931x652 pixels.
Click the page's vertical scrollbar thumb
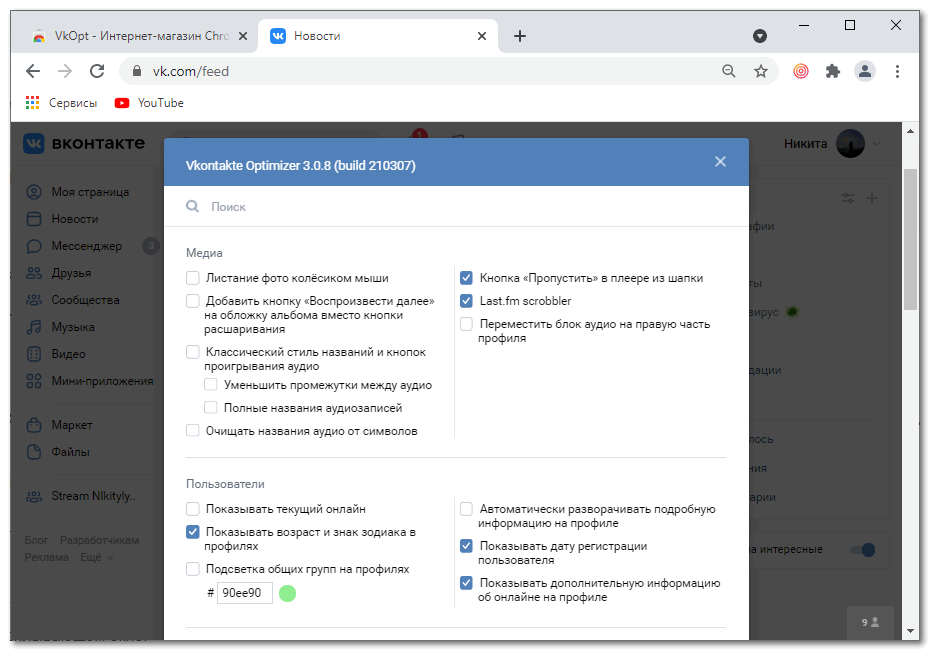click(x=910, y=239)
